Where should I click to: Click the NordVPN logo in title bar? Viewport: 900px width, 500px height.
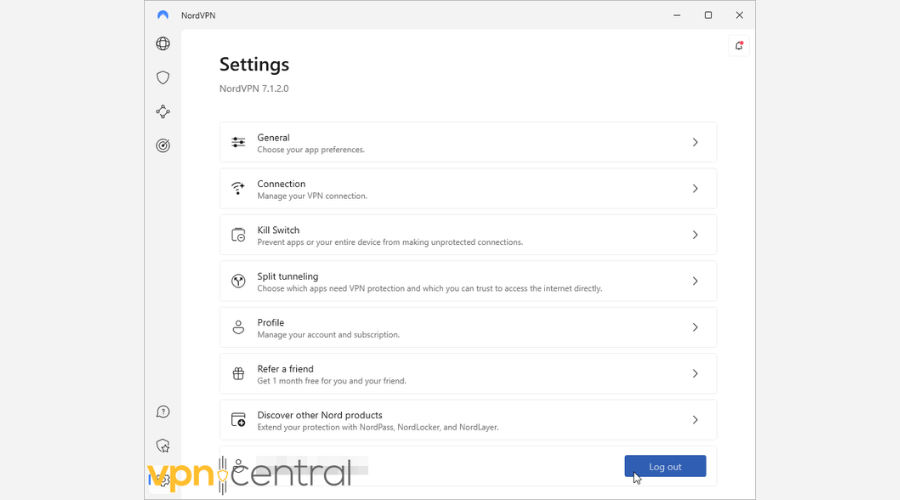tap(163, 15)
